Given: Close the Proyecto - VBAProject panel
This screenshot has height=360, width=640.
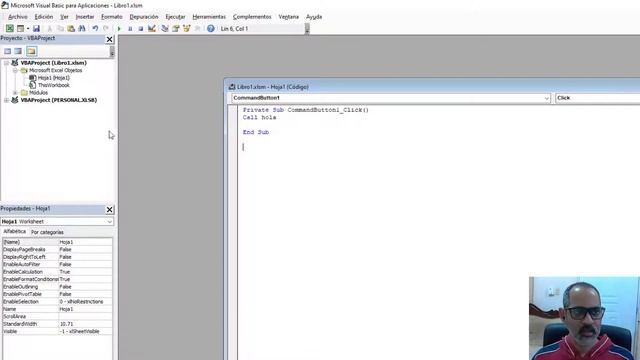Looking at the screenshot, I should 109,39.
